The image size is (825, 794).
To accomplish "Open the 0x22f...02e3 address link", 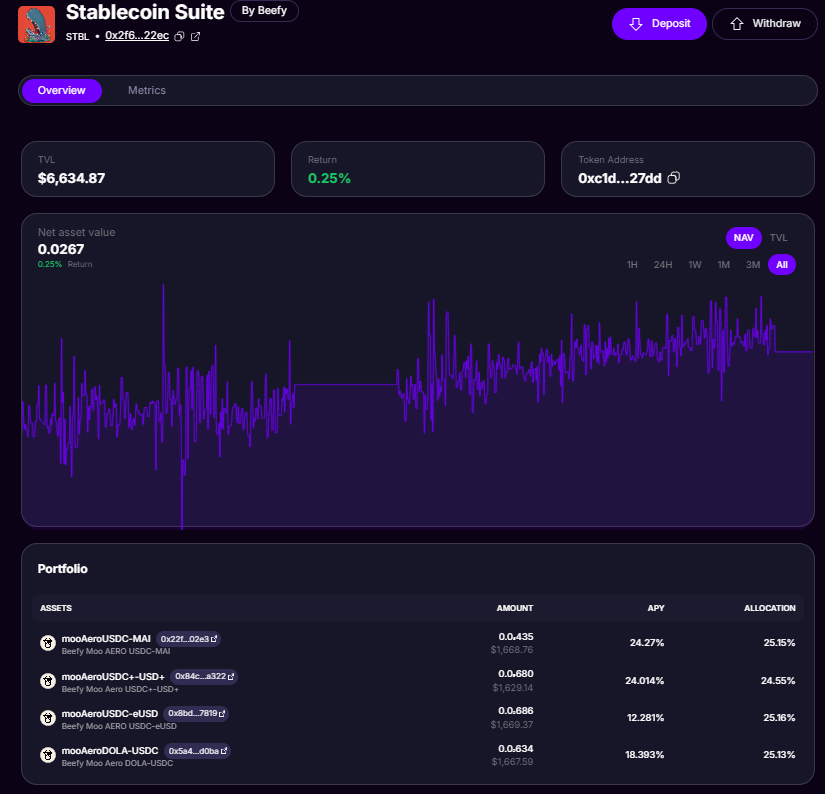I will point(188,639).
